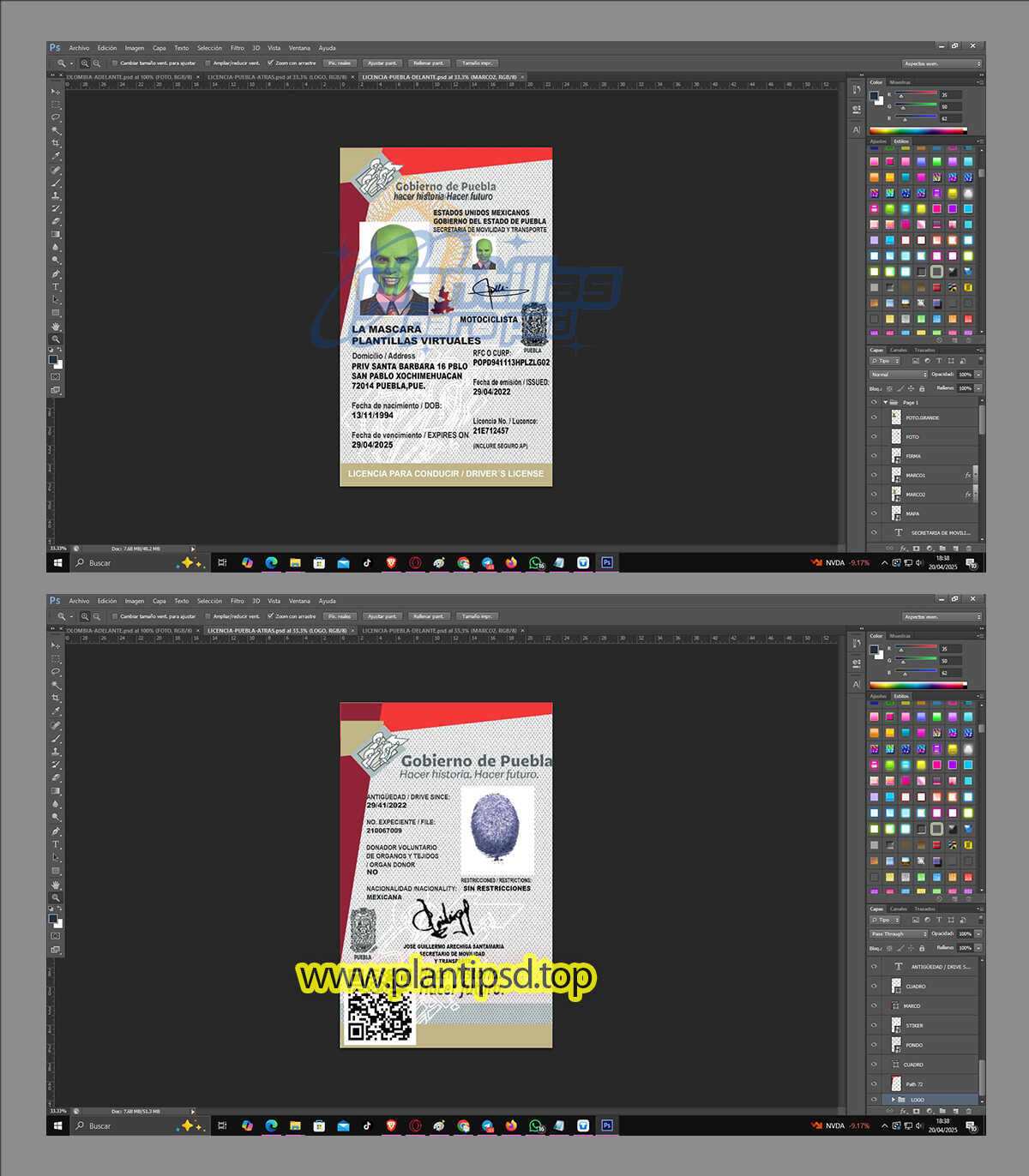Adjust the R color slider in the top window
1029x1176 pixels.
[916, 94]
